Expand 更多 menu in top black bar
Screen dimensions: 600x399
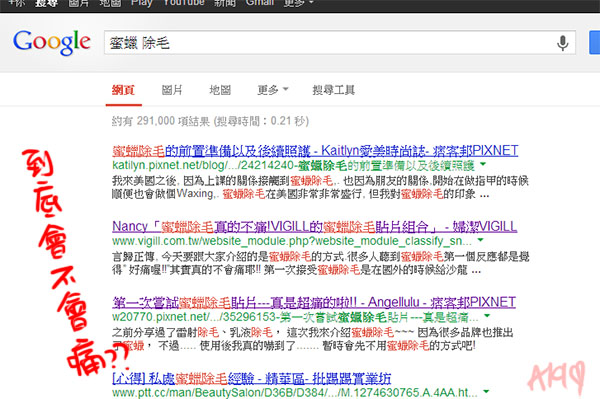point(298,3)
